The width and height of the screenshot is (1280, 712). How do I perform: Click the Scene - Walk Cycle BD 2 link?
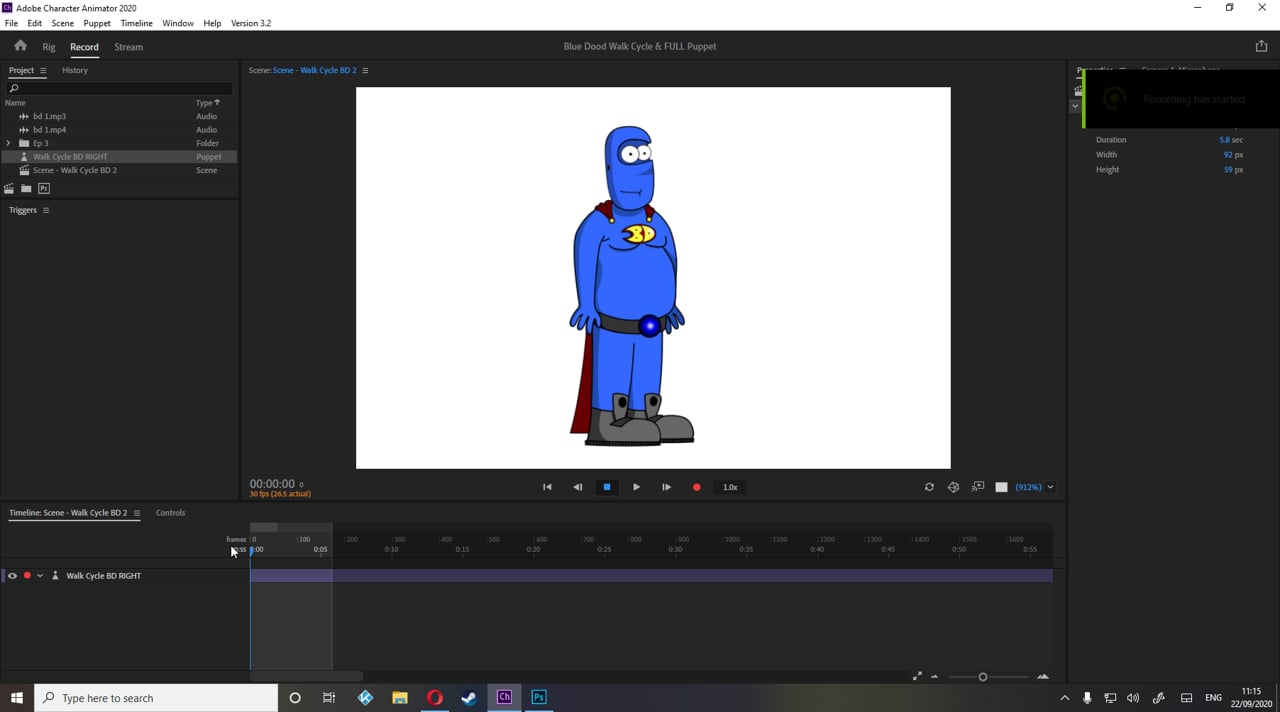[x=314, y=71]
